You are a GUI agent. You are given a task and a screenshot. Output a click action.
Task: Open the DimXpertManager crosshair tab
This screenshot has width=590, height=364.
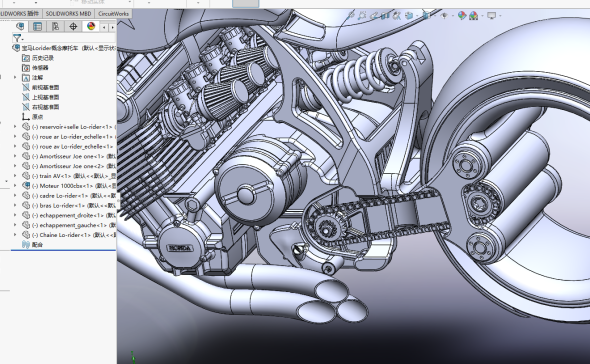73,26
